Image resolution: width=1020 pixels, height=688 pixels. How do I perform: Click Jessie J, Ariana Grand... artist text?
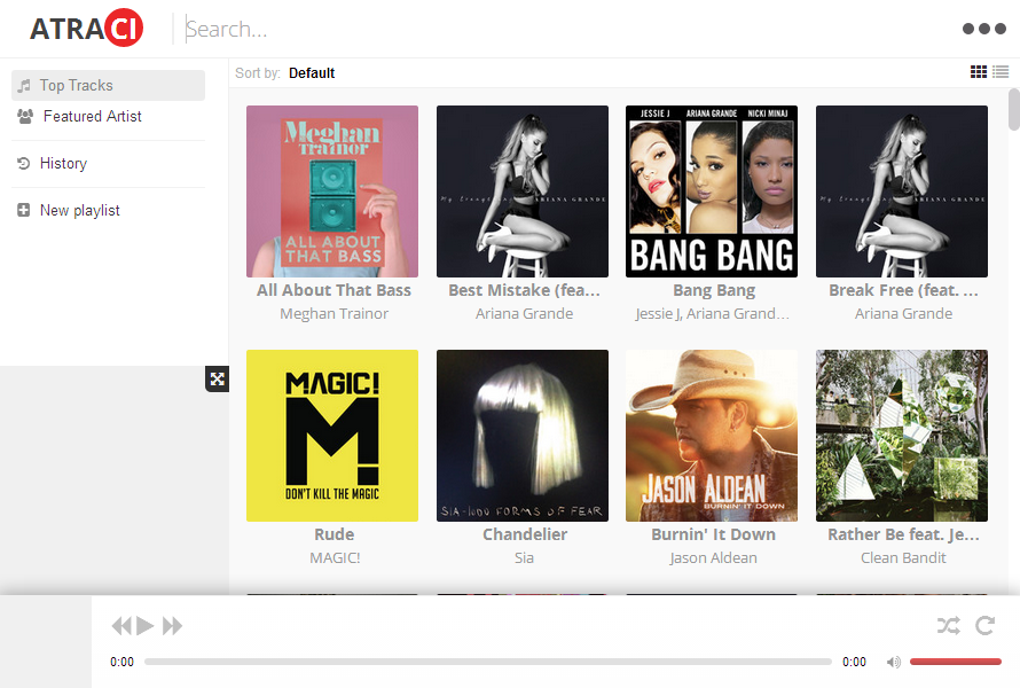pos(712,313)
